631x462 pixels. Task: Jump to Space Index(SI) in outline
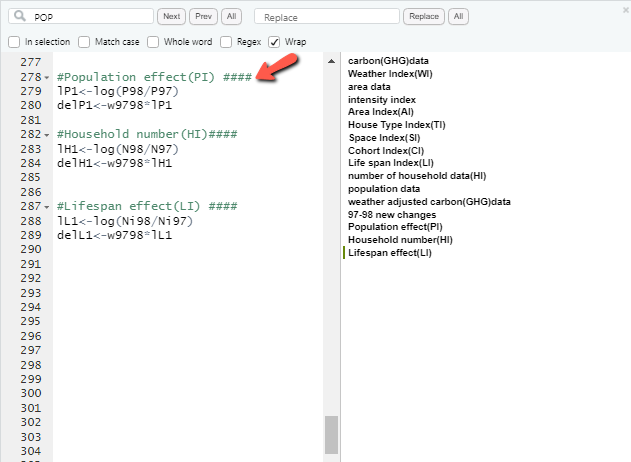pos(384,138)
